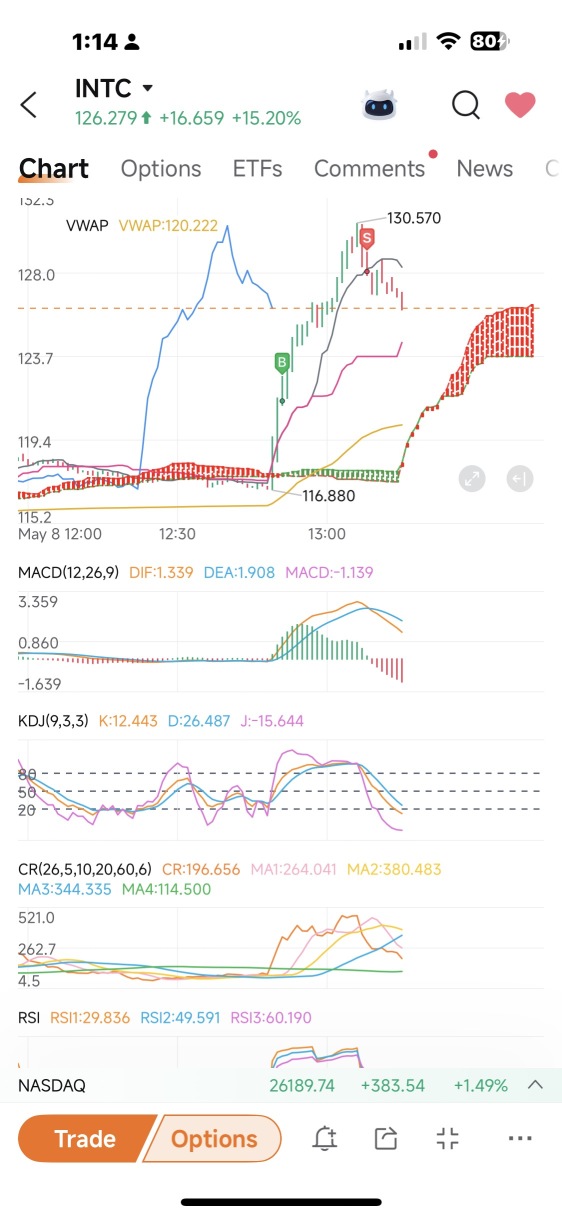The height and width of the screenshot is (1218, 562).
Task: Tap the search magnifier icon
Action: click(x=465, y=104)
